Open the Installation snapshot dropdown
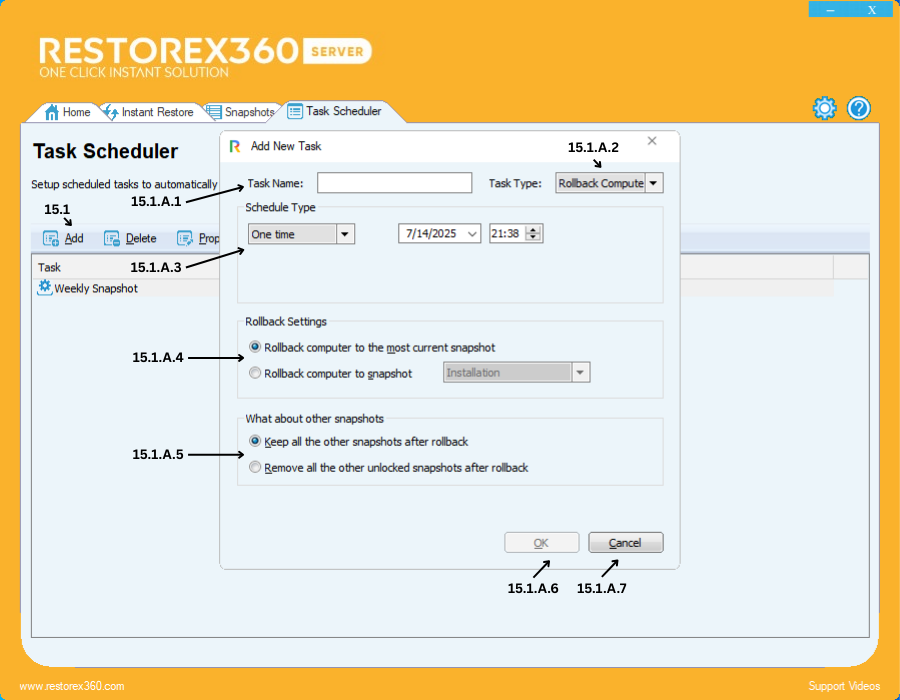 [580, 372]
